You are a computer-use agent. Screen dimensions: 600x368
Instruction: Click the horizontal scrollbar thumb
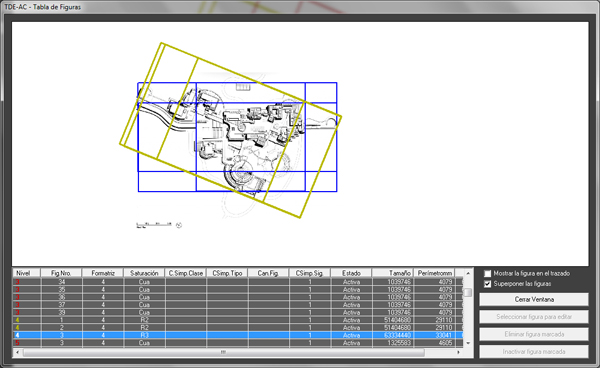point(223,352)
